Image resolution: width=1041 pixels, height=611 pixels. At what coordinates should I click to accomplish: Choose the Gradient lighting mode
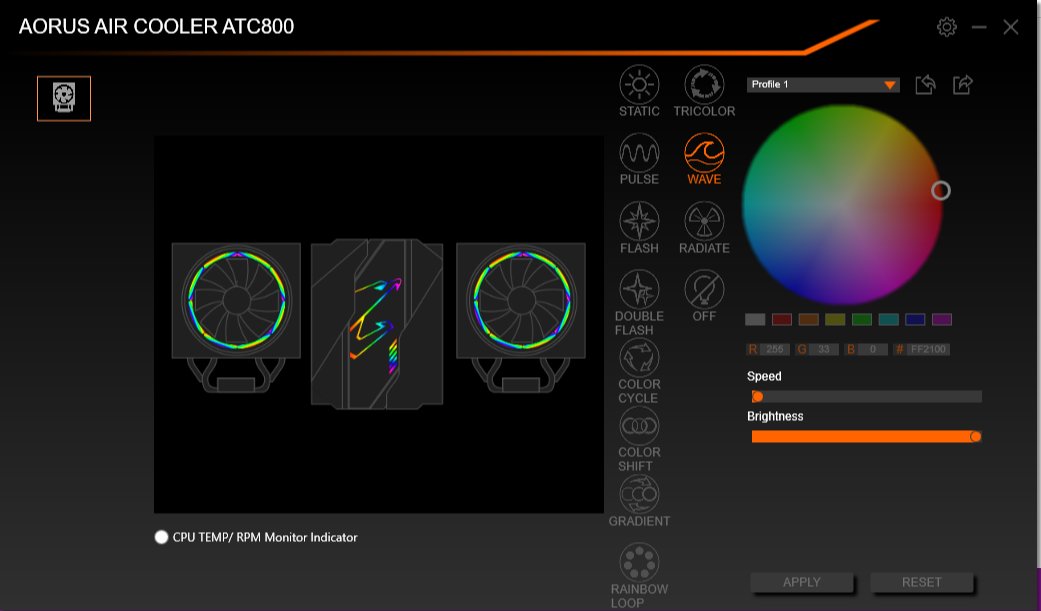(x=639, y=494)
